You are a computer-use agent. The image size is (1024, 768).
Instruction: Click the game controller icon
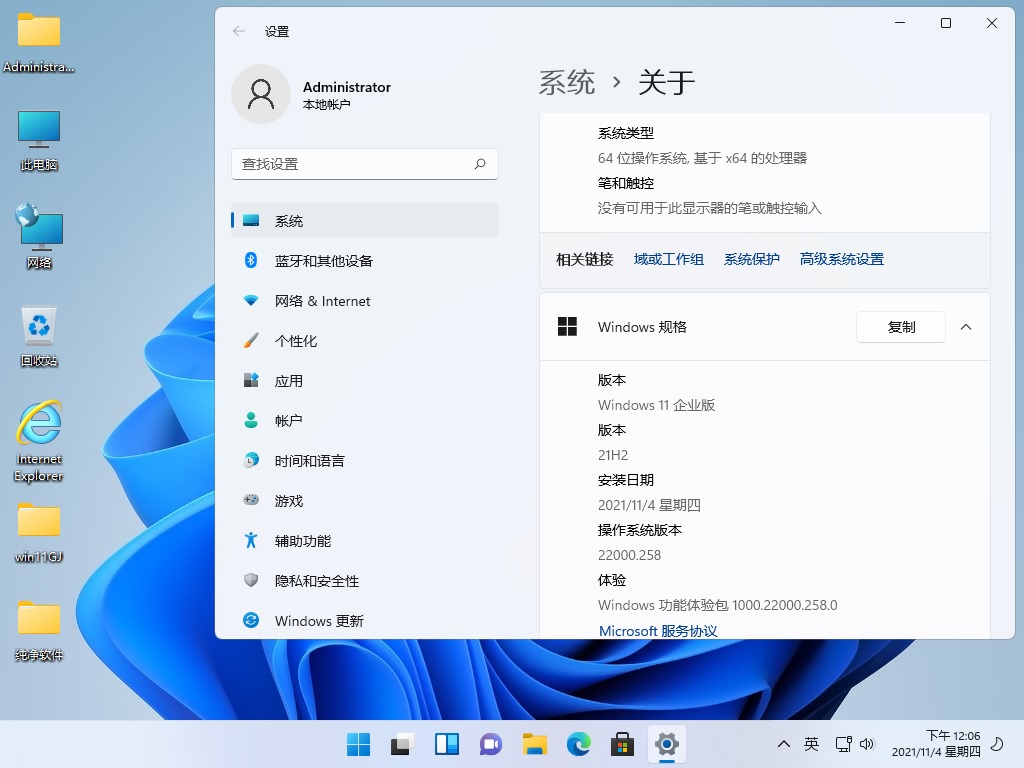(x=251, y=500)
